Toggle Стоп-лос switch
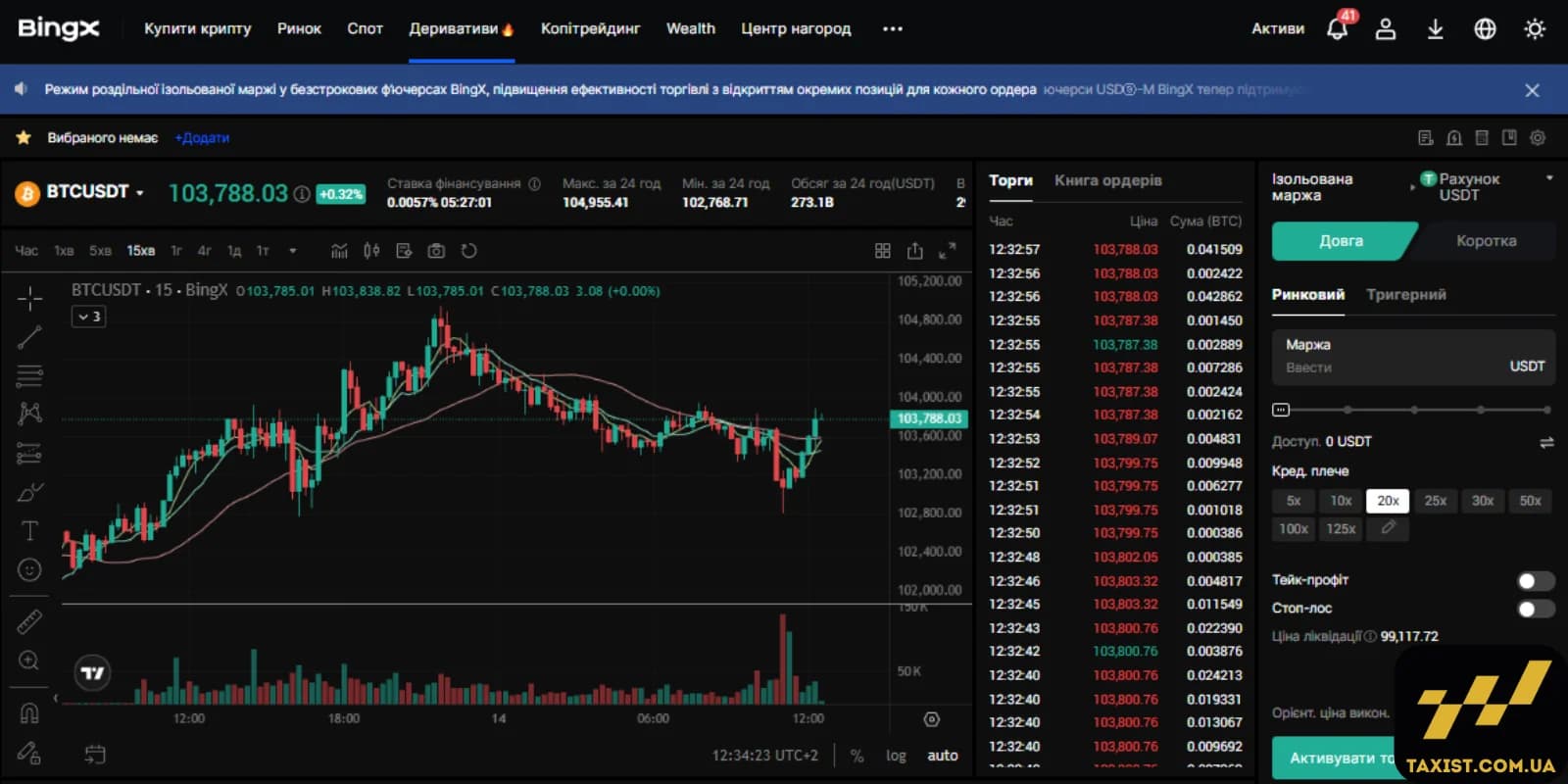The image size is (1568, 784). point(1536,610)
